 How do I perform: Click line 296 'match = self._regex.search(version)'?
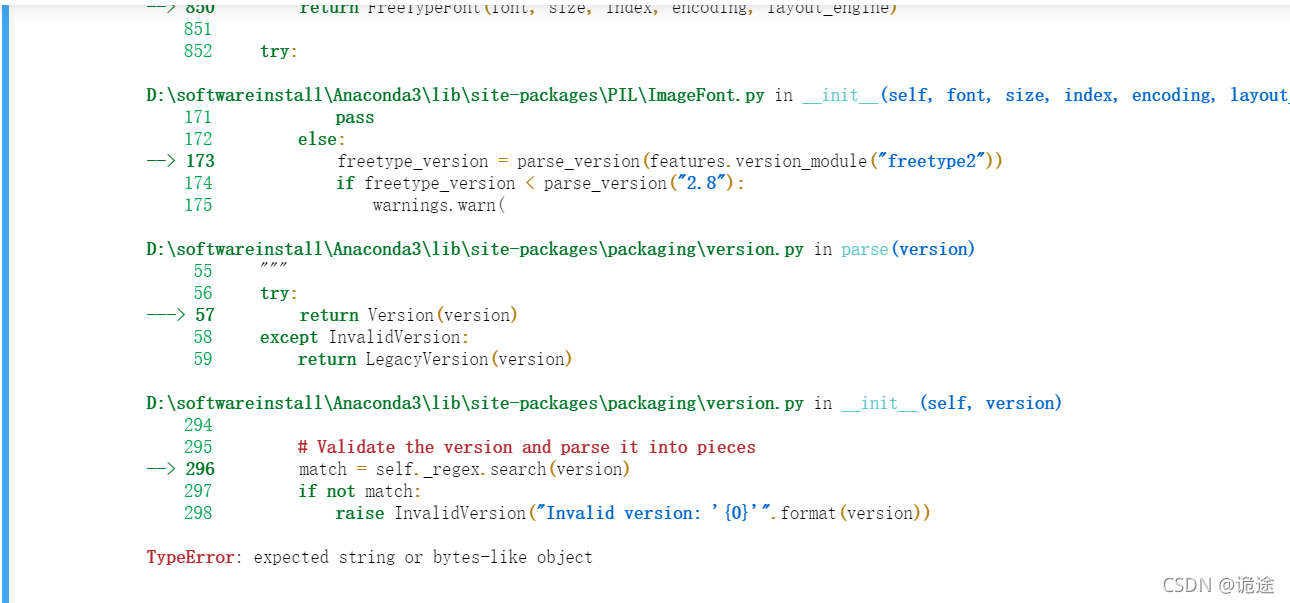(x=464, y=469)
